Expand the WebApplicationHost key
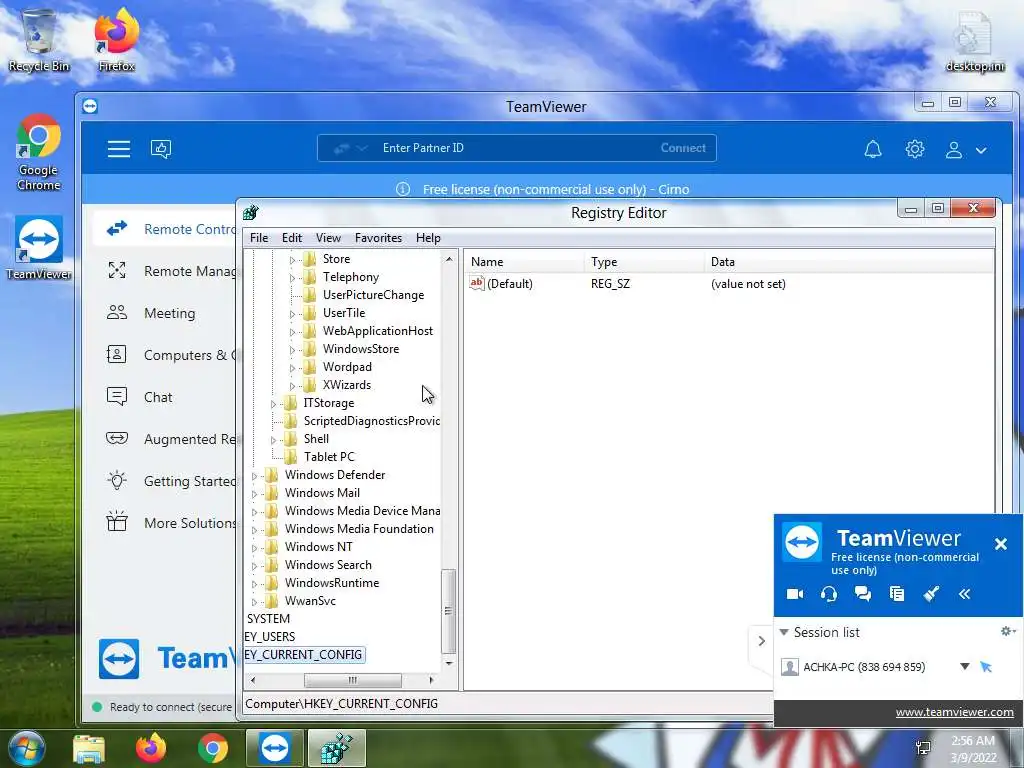 click(292, 332)
